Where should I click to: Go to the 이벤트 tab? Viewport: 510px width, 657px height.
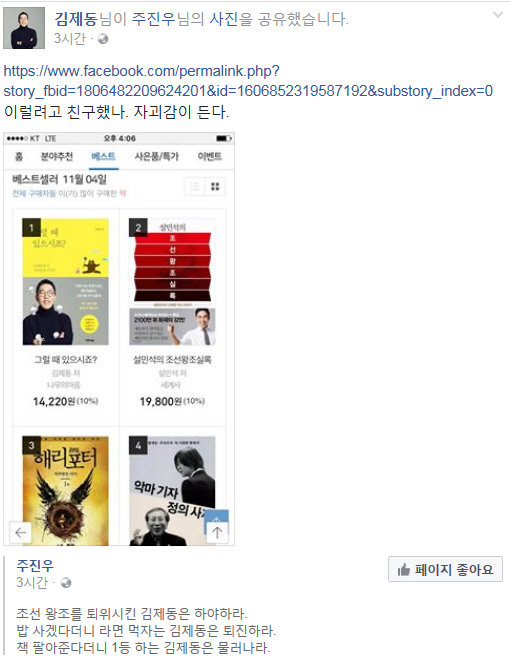[x=210, y=156]
